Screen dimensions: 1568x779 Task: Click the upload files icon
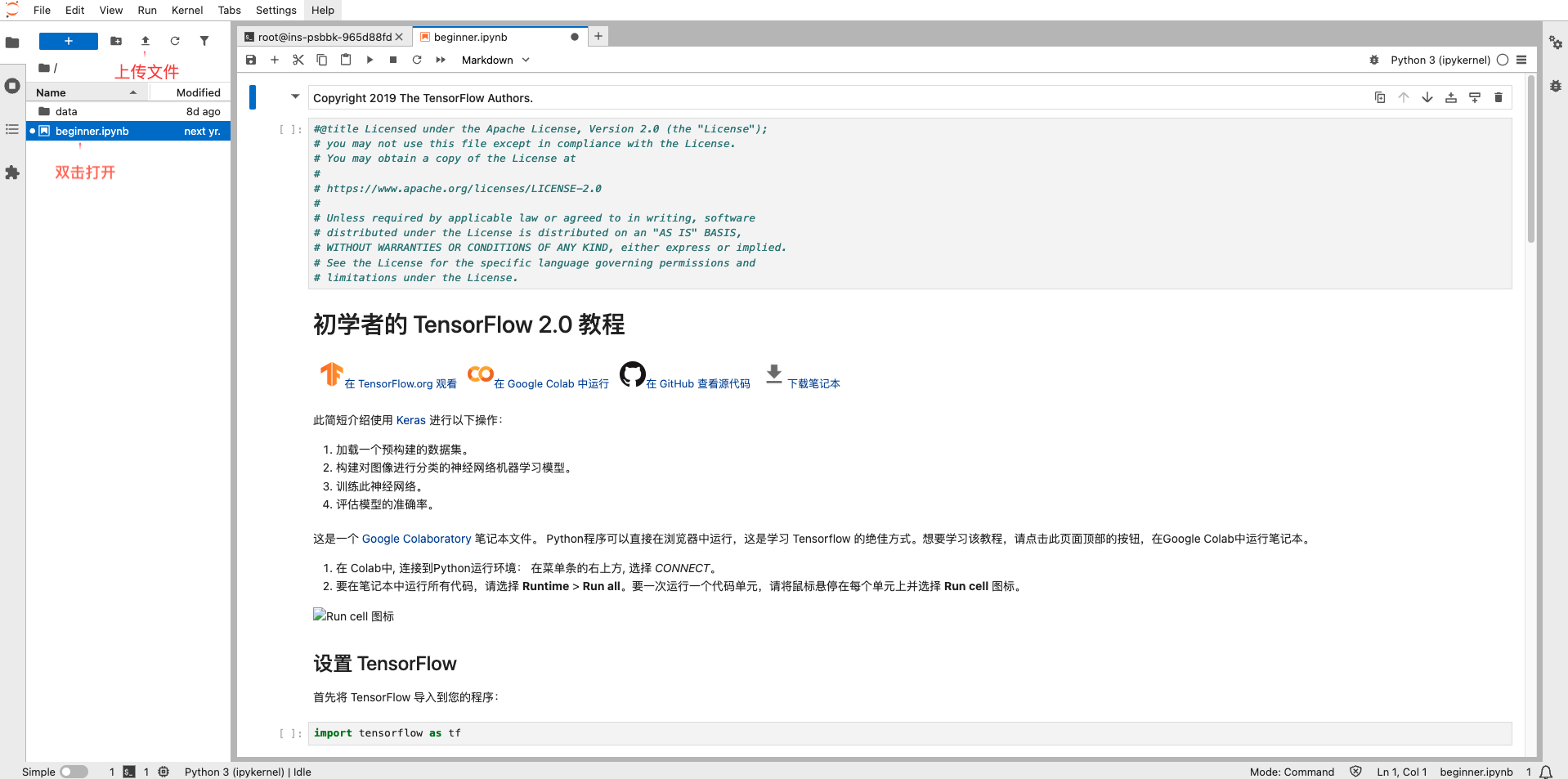146,41
